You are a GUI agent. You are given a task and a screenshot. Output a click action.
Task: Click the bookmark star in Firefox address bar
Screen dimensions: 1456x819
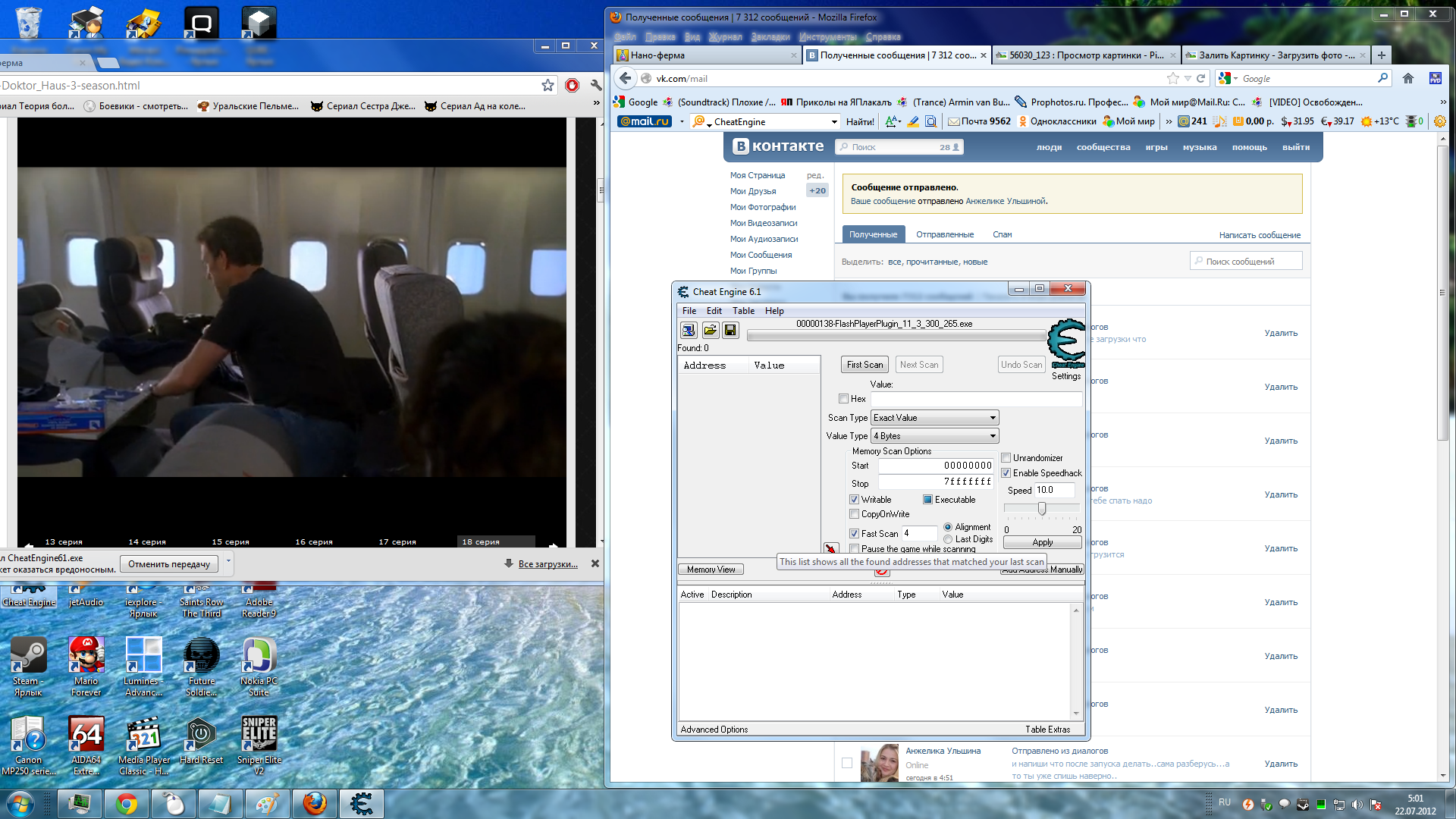[x=1173, y=78]
